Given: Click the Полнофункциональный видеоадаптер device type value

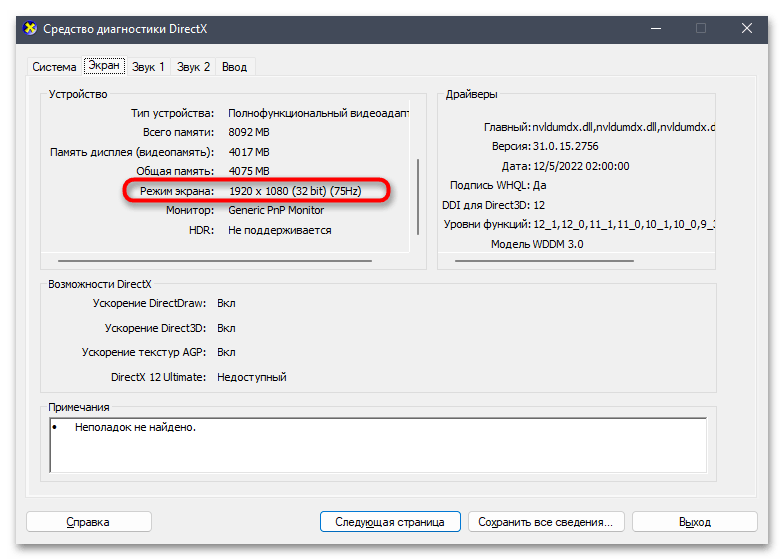Looking at the screenshot, I should tap(318, 113).
